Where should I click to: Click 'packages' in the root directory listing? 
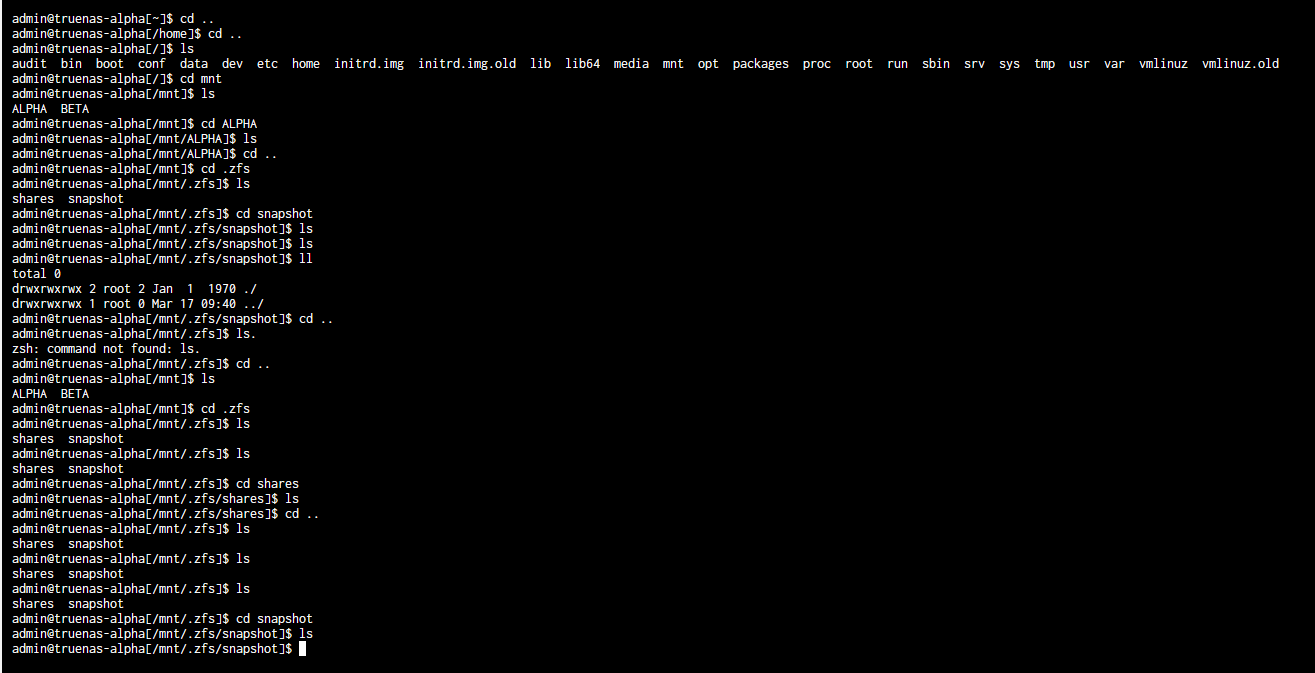760,64
